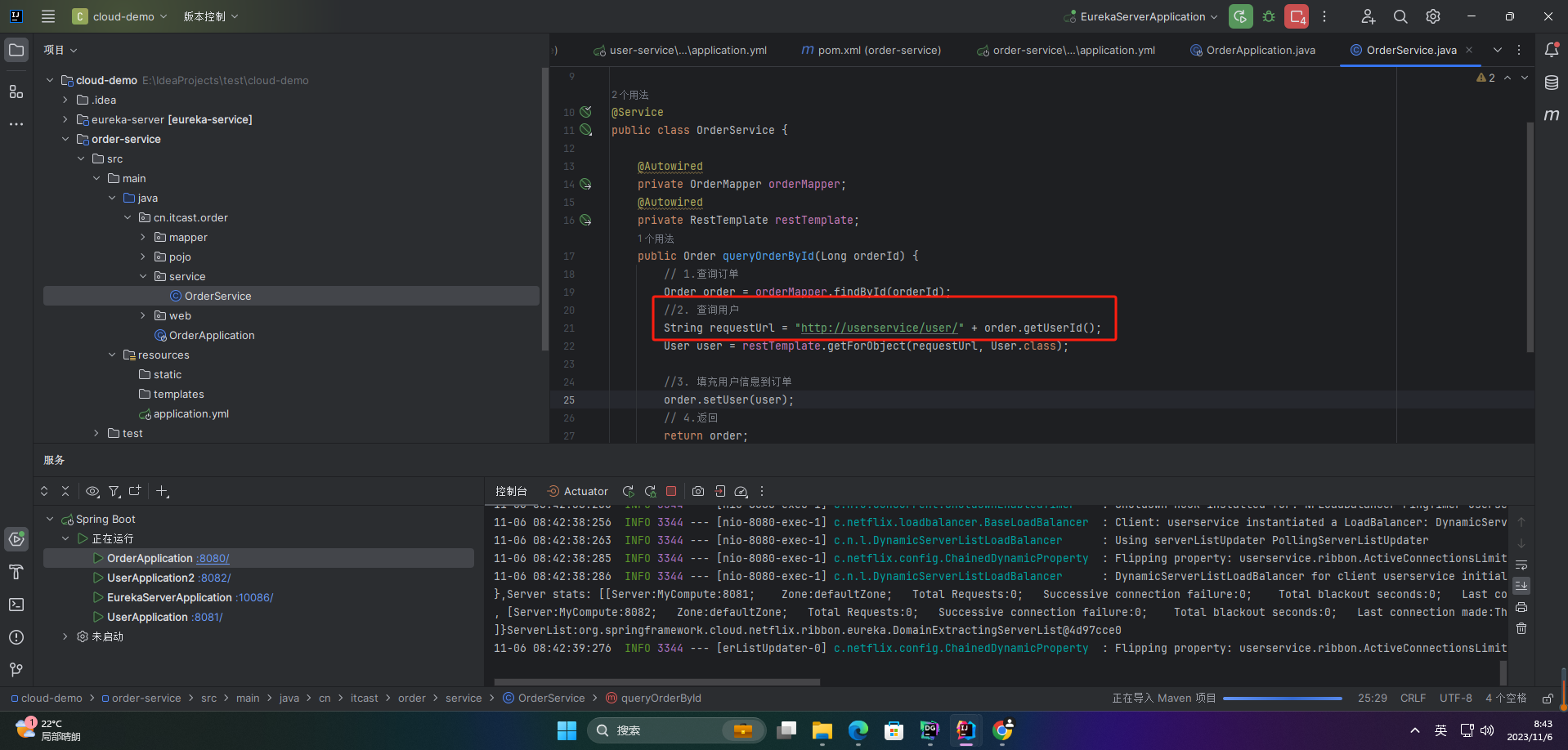Switch to OrderApplication.java tab
Screen dimensions: 1568x750
pyautogui.click(x=1252, y=50)
